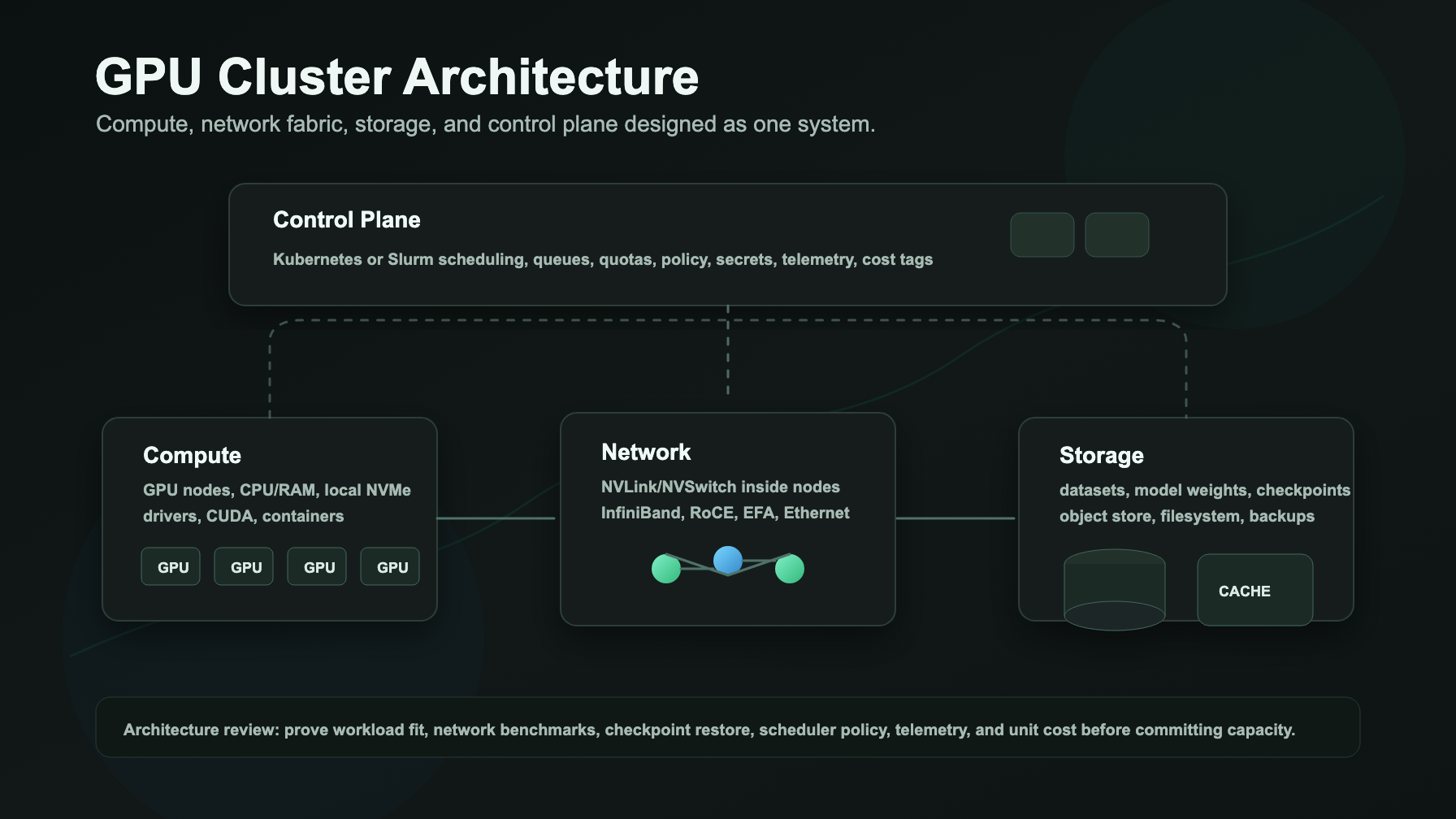Click the right square in the Control Plane card
The width and height of the screenshot is (1456, 819).
click(x=1117, y=235)
